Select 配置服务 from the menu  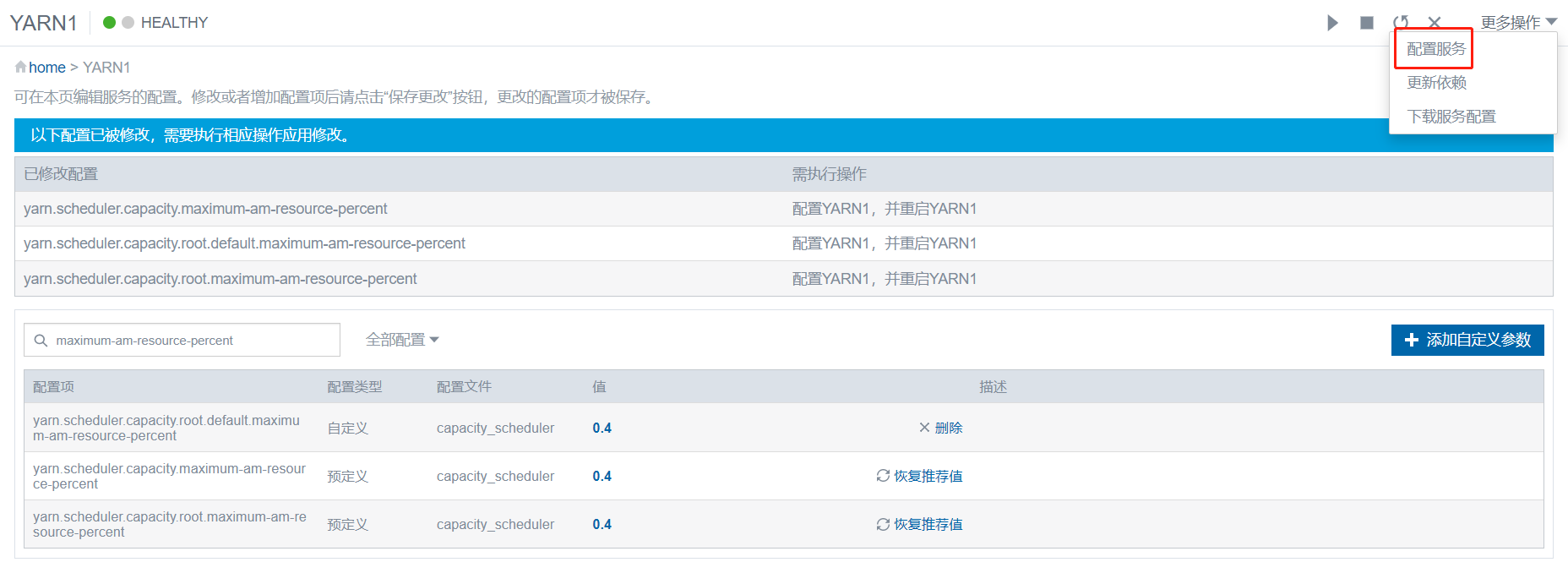coord(1435,49)
